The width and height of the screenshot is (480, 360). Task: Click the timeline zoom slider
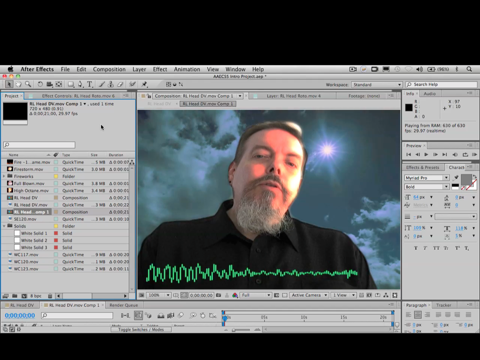coord(242,330)
